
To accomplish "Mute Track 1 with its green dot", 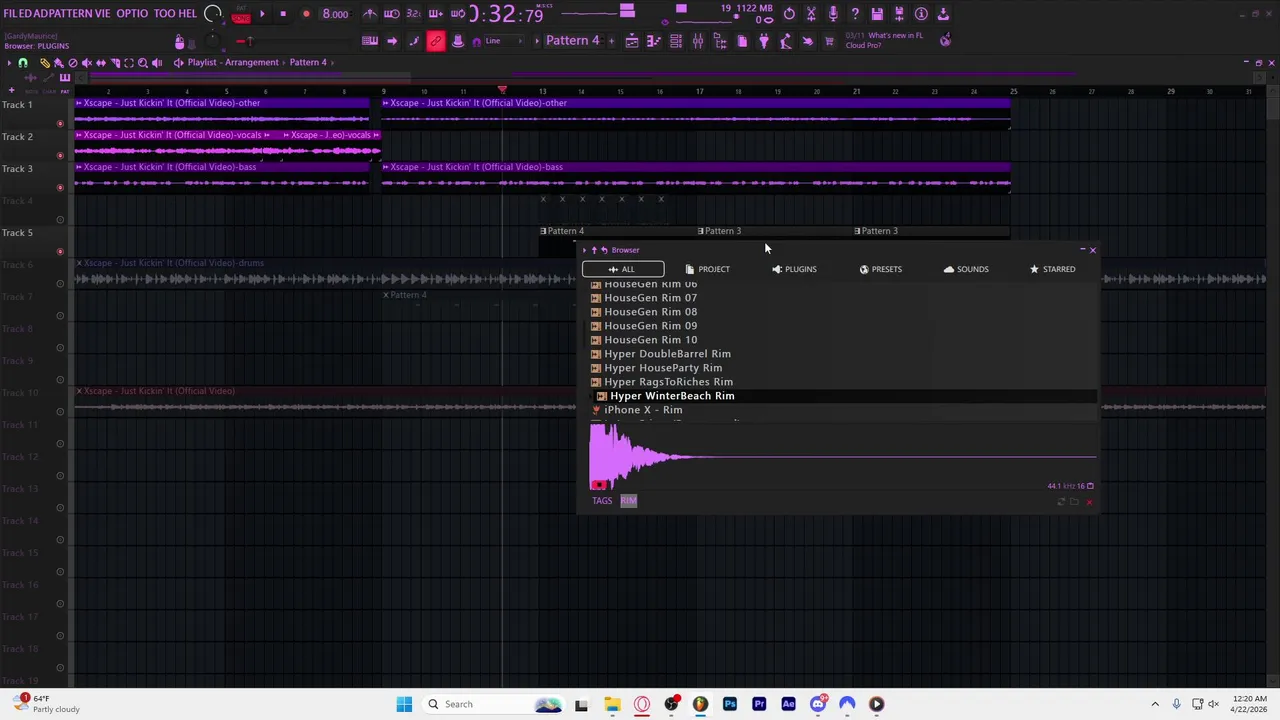I will point(60,124).
